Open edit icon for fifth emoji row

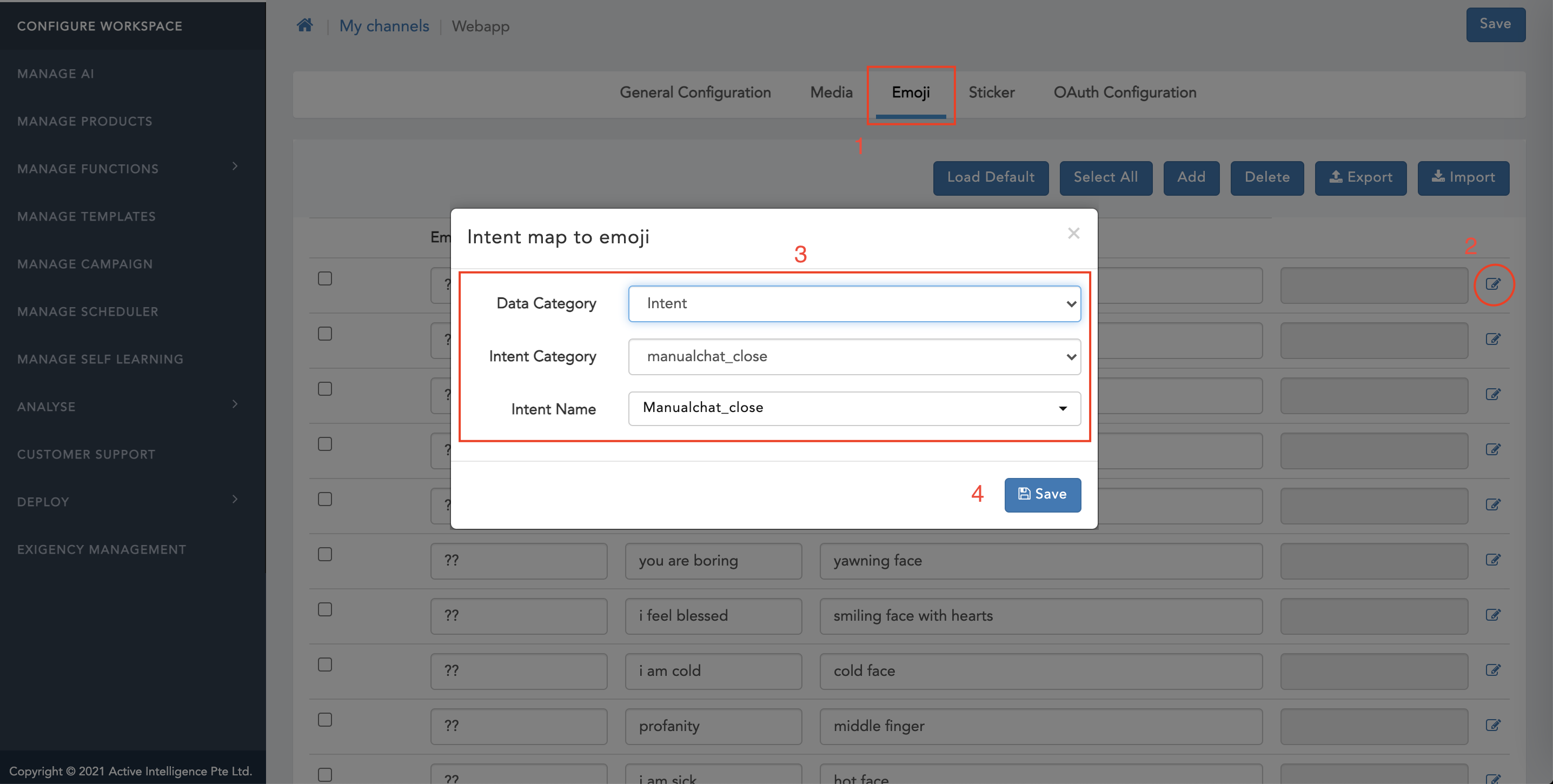1493,505
